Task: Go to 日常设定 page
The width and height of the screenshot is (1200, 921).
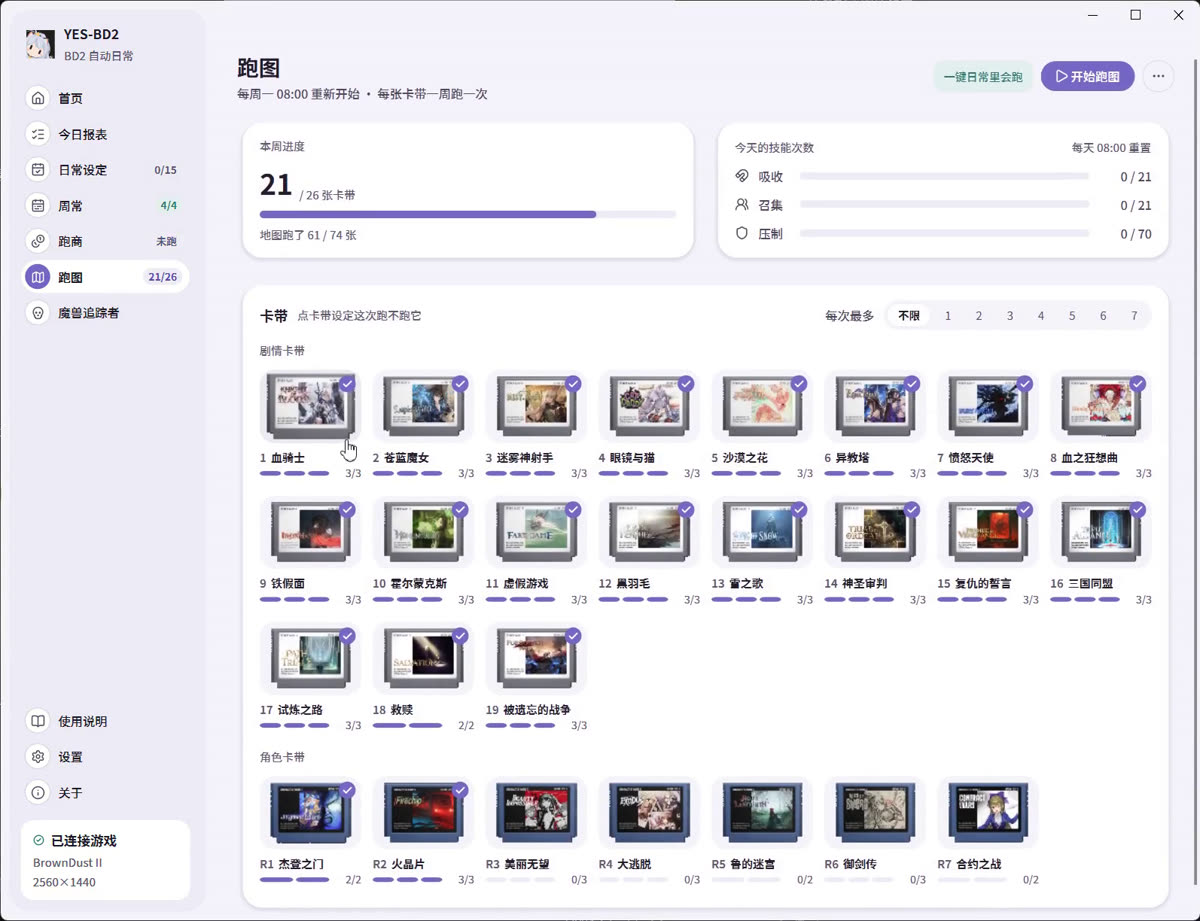Action: click(x=106, y=170)
